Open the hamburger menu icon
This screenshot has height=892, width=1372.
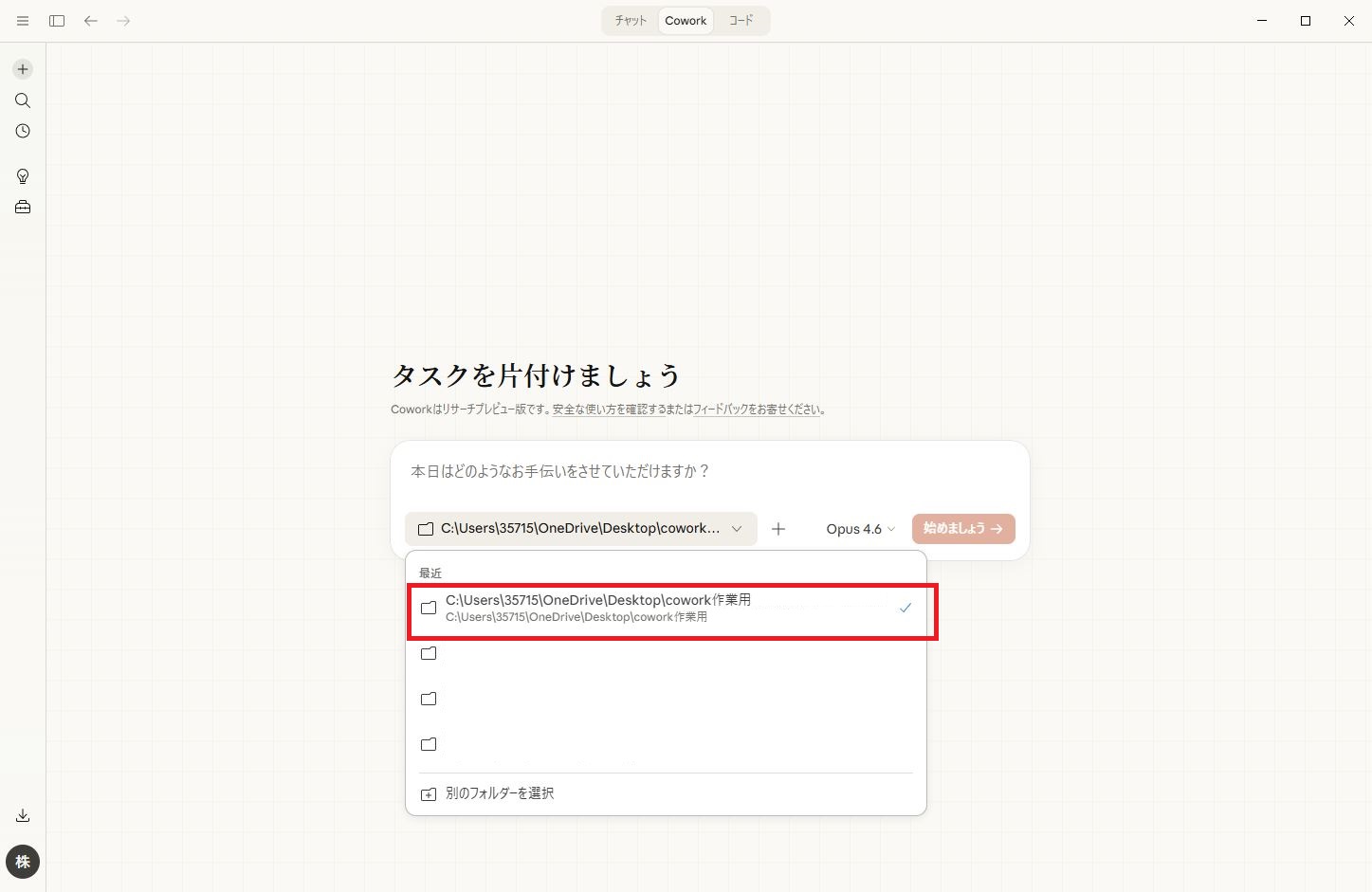pyautogui.click(x=23, y=21)
